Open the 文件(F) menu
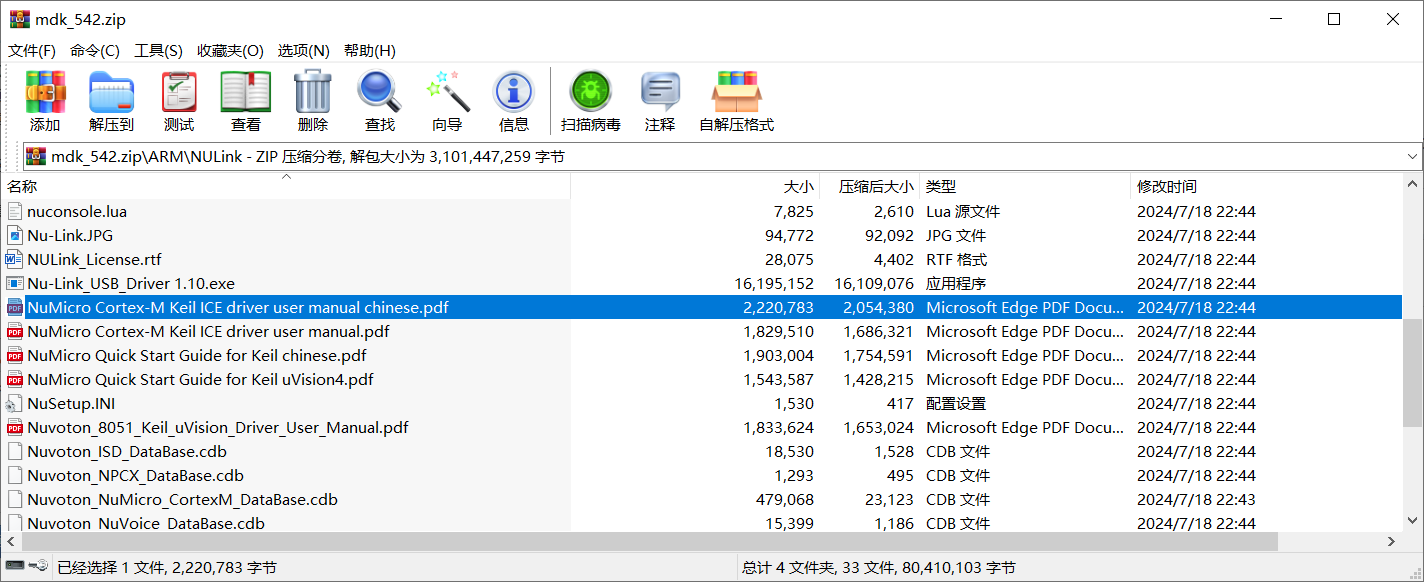This screenshot has width=1424, height=582. point(32,51)
